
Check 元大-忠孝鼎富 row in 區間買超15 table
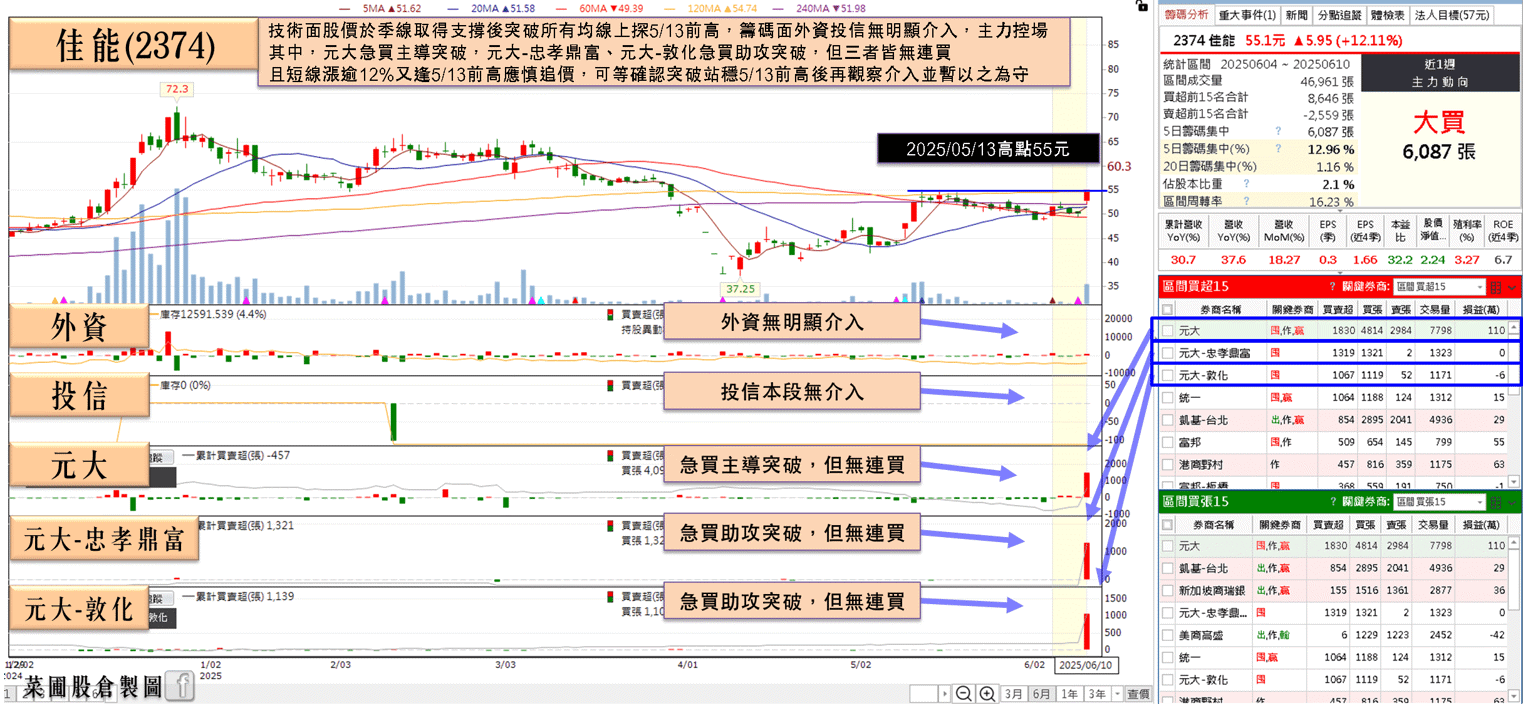(x=1168, y=353)
